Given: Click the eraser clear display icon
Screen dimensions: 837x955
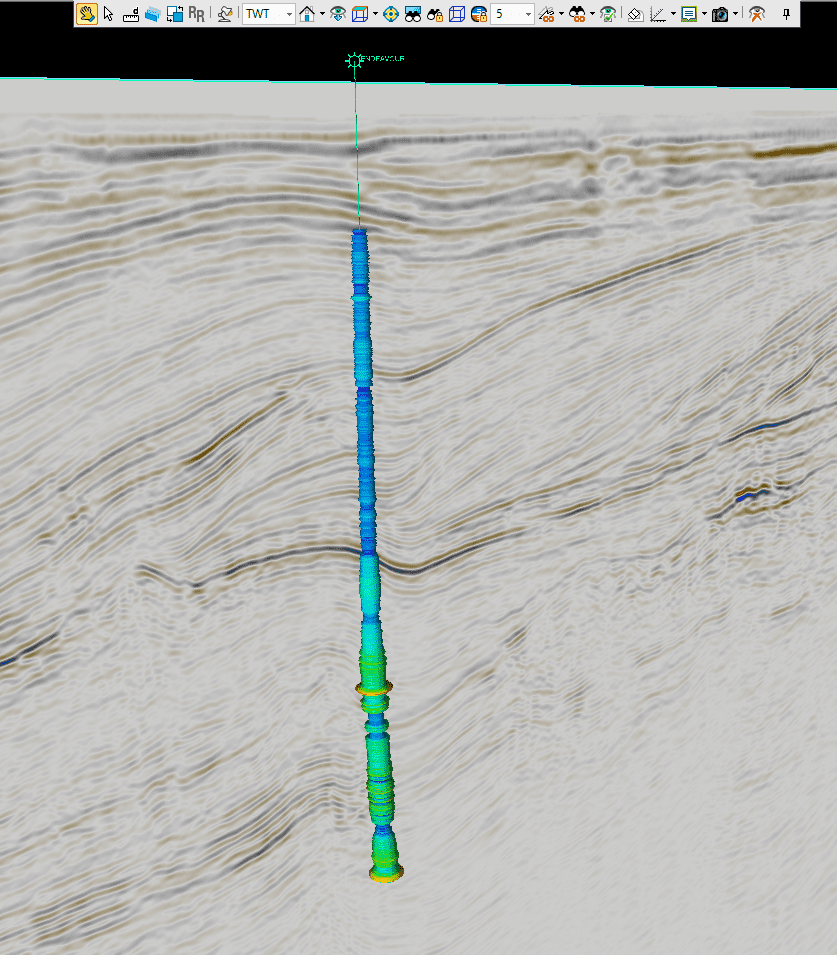Looking at the screenshot, I should (635, 14).
